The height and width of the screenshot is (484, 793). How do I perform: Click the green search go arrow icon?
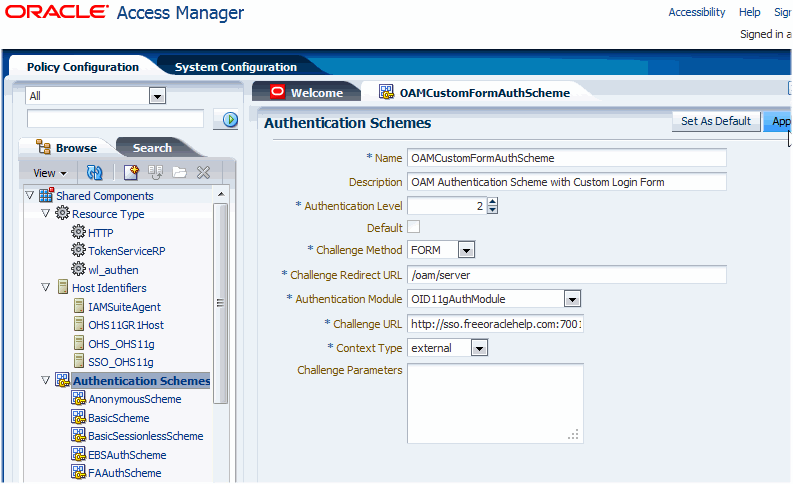pyautogui.click(x=230, y=119)
